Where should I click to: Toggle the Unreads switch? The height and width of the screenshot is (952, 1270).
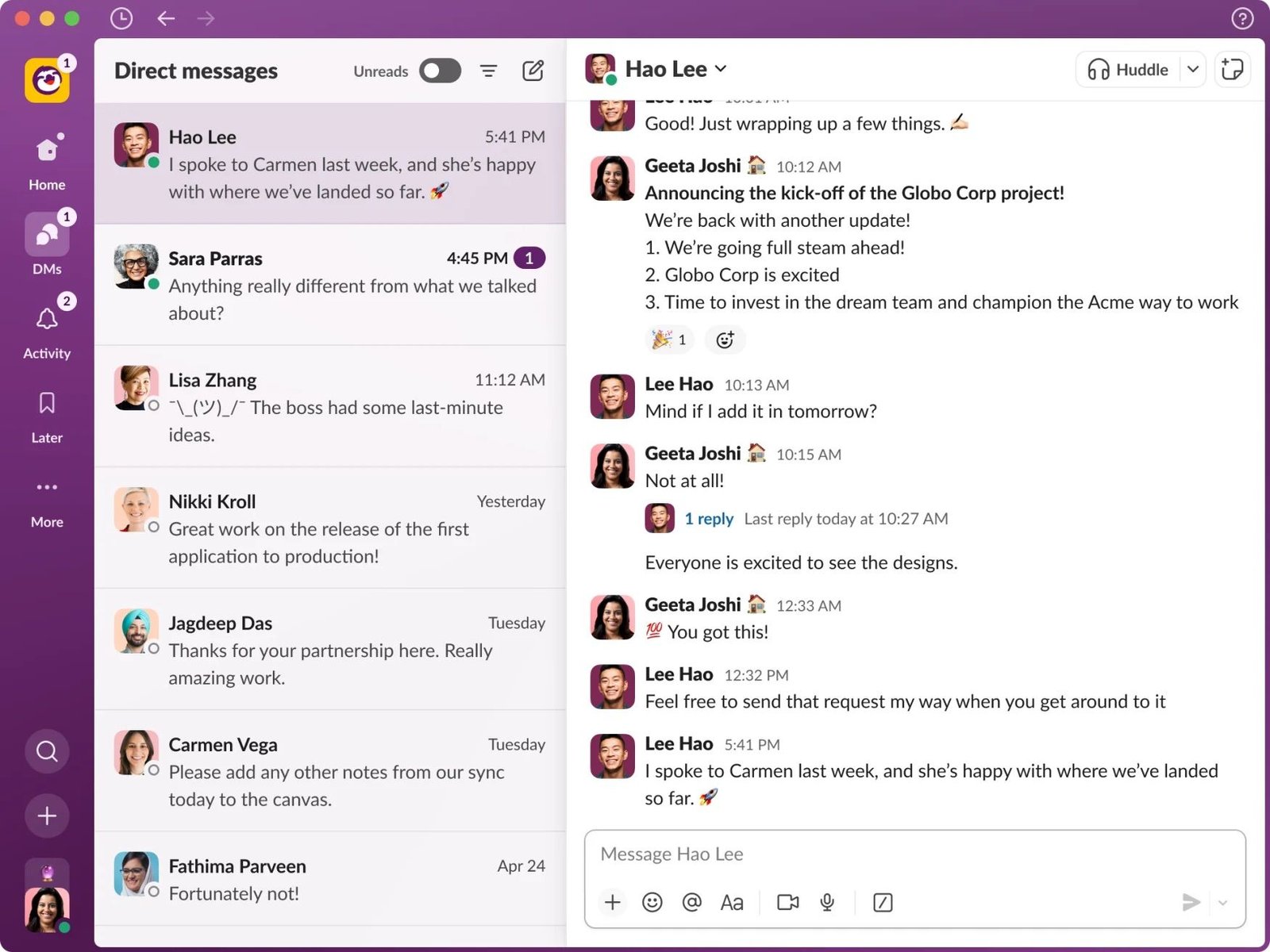[440, 71]
